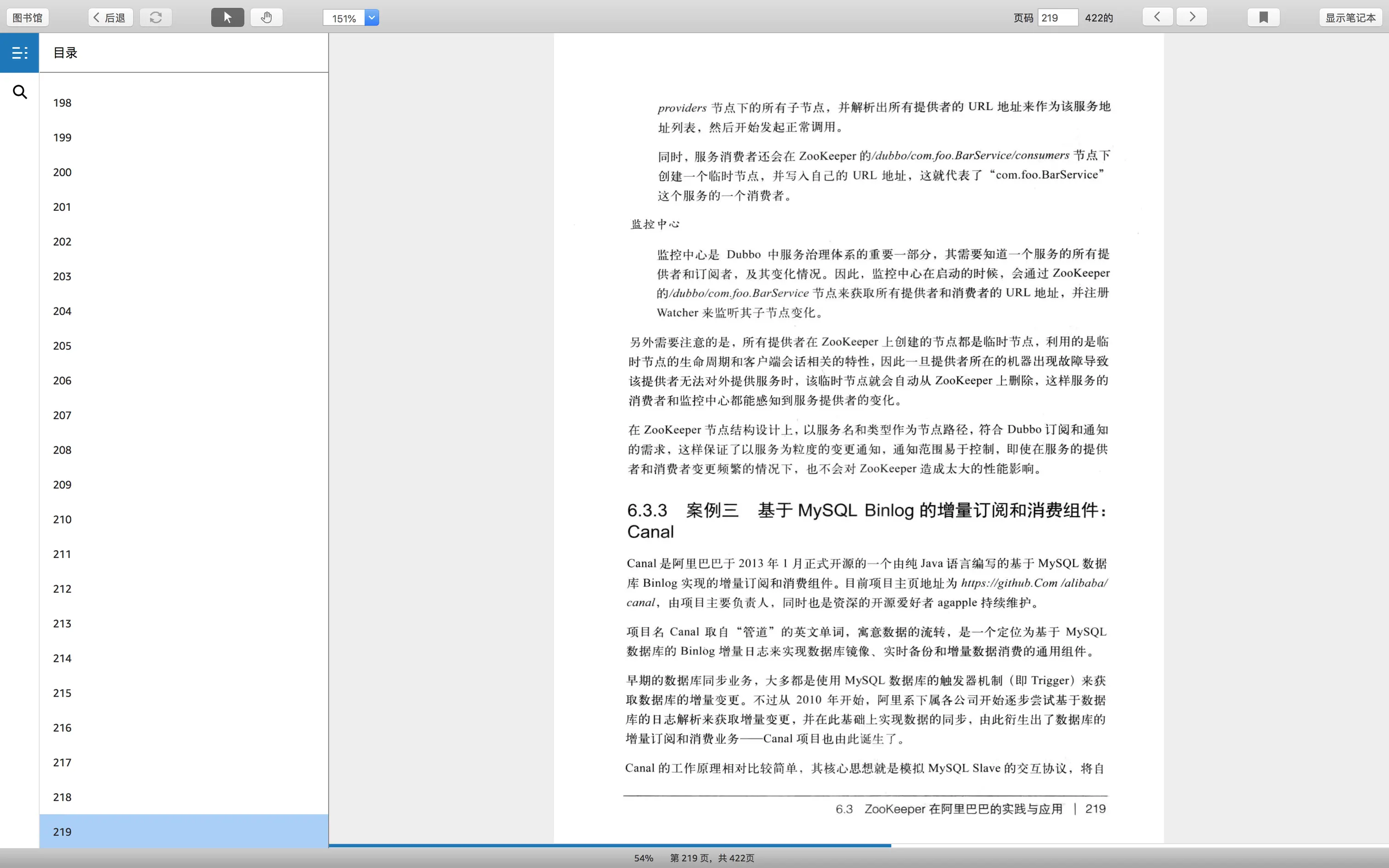Toggle the table of contents panel icon
The image size is (1389, 868).
[19, 53]
